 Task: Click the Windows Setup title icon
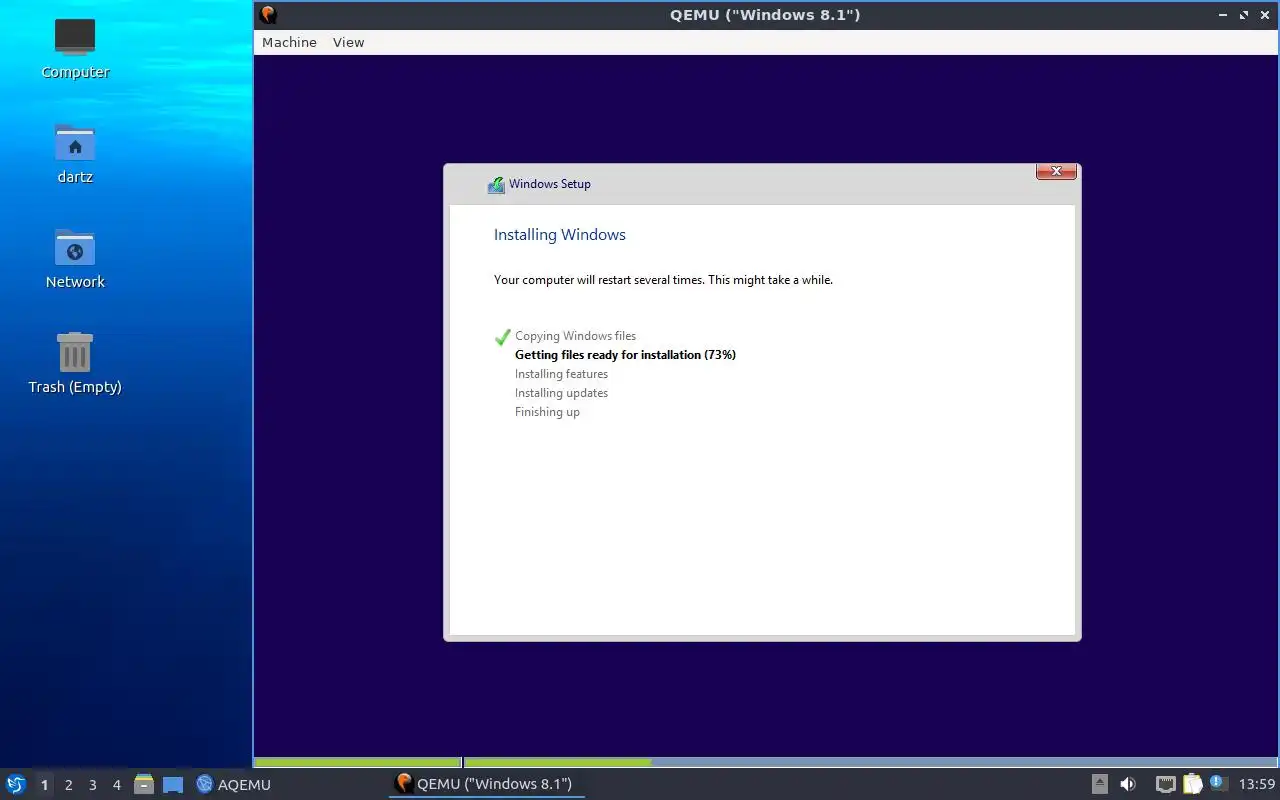click(496, 184)
